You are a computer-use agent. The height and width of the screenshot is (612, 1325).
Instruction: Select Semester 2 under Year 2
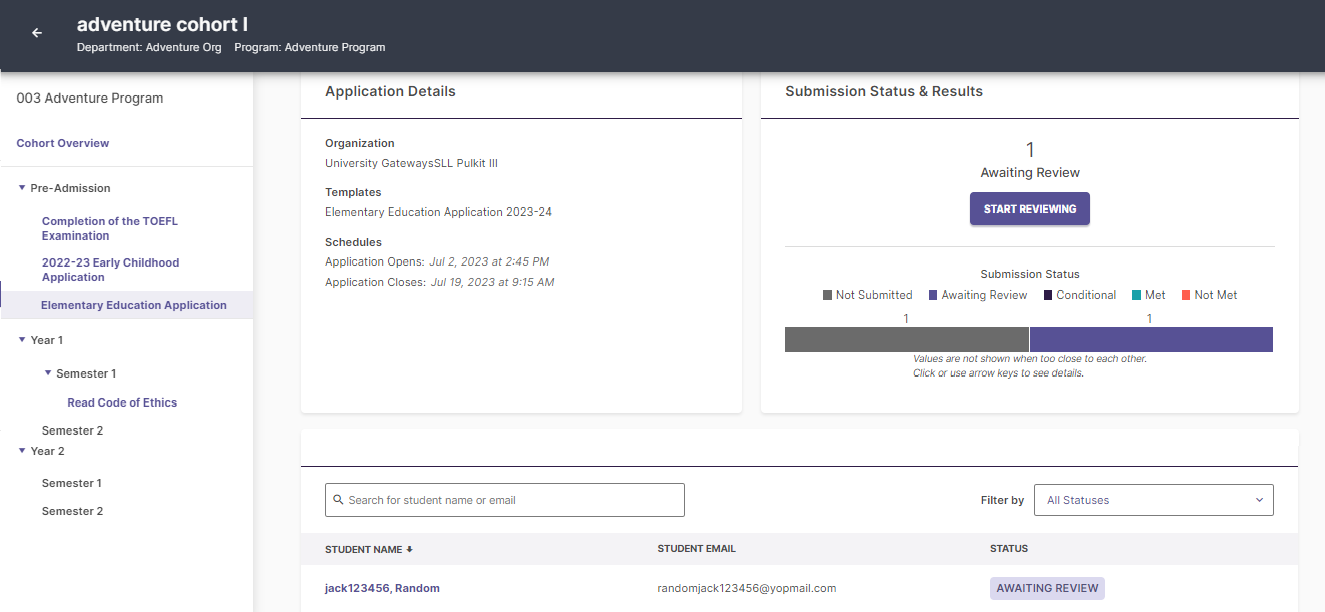click(72, 511)
